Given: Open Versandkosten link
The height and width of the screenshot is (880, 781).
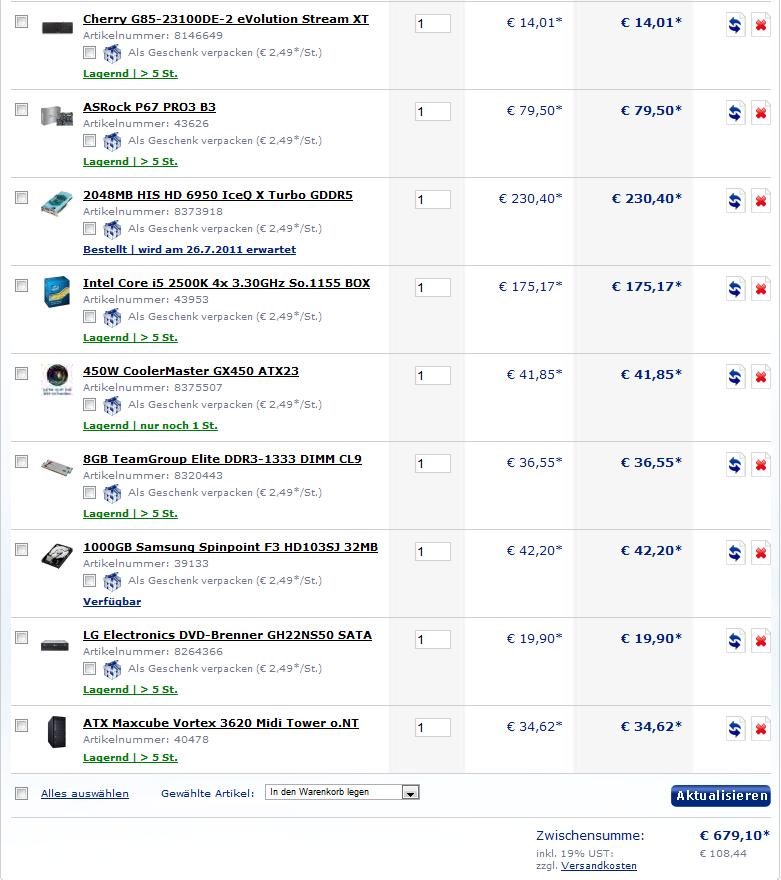Looking at the screenshot, I should pyautogui.click(x=599, y=865).
